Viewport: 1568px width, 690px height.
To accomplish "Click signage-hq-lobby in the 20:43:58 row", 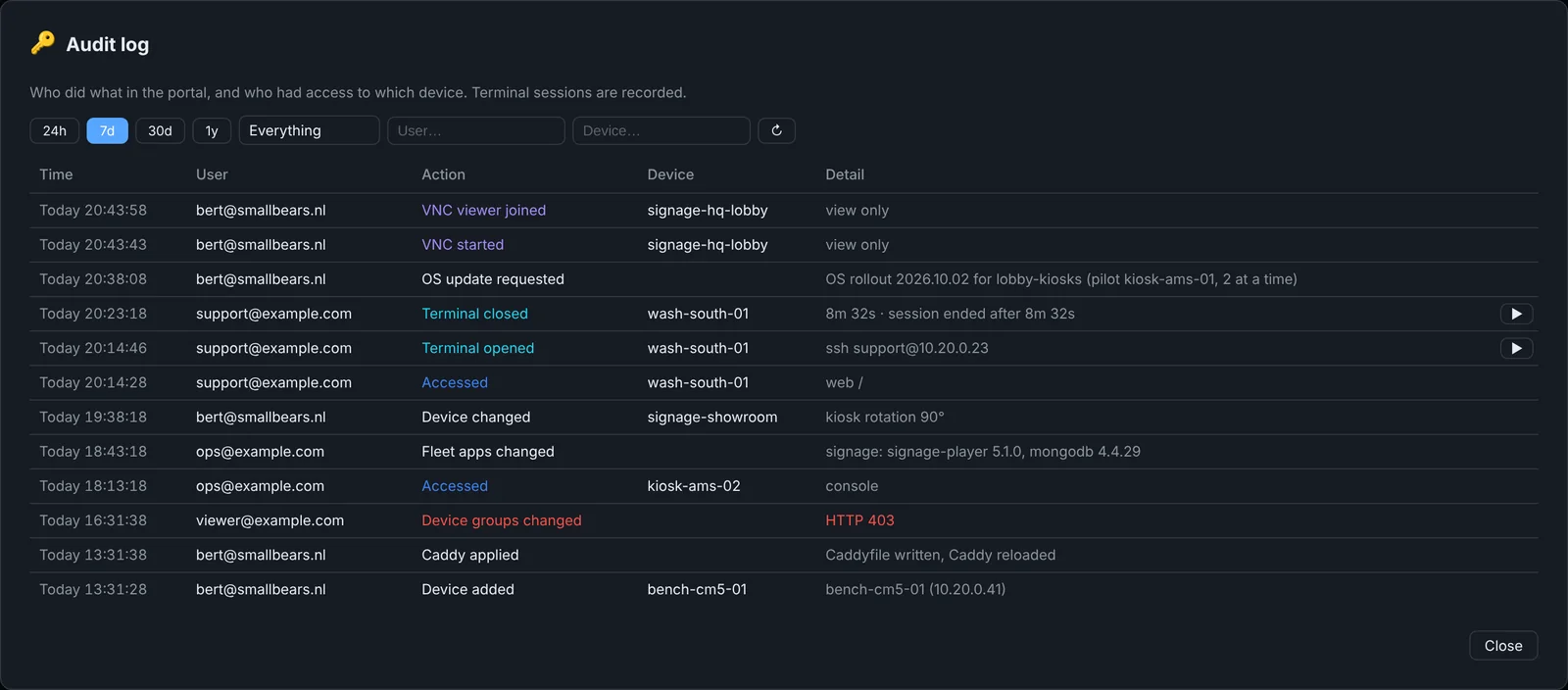I will coord(708,211).
